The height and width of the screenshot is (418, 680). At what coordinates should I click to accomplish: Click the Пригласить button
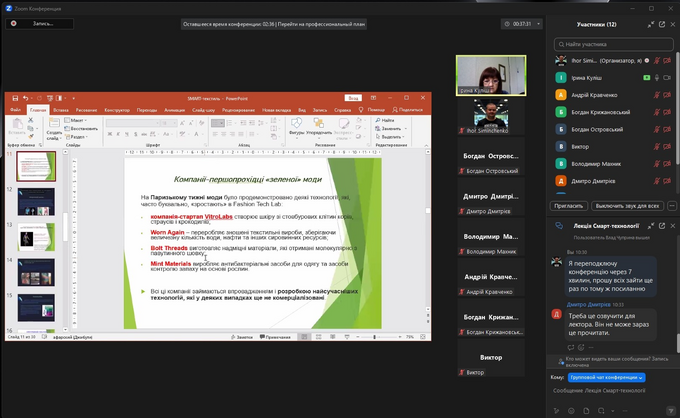569,204
